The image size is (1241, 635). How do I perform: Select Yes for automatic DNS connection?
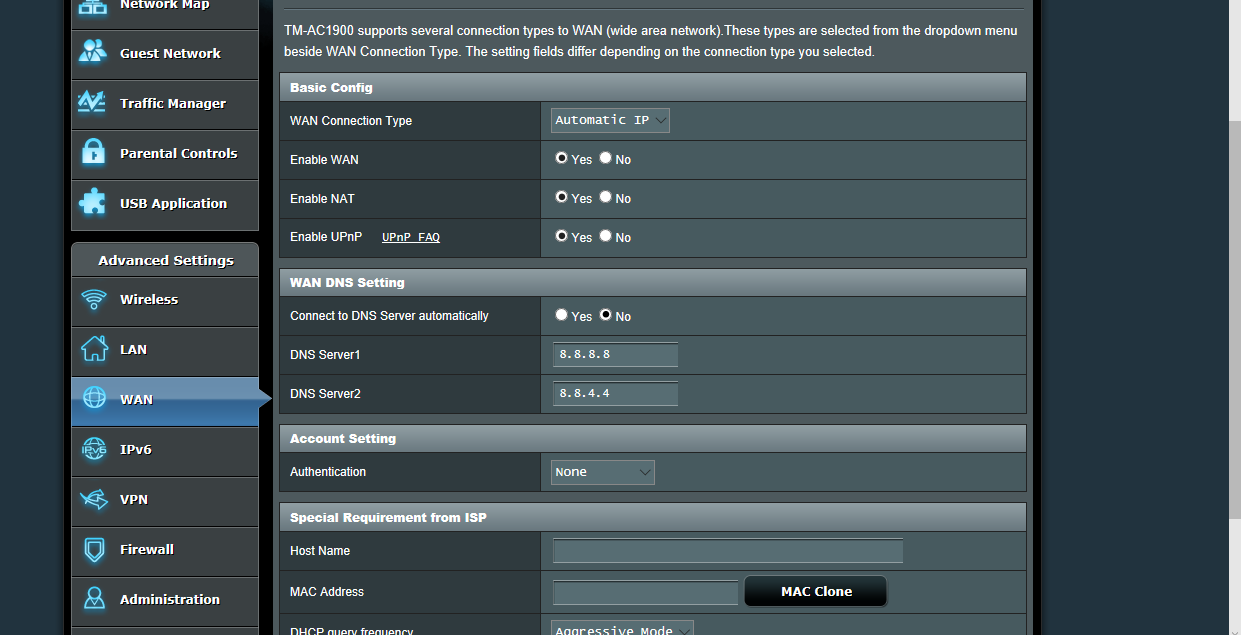(562, 315)
